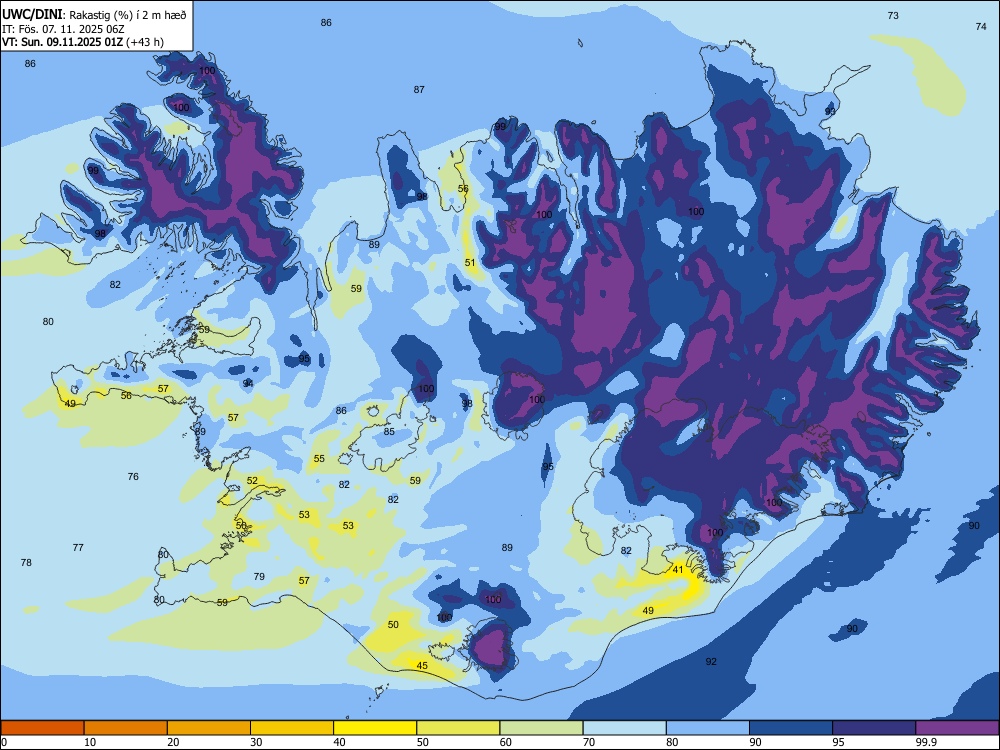Click the '99.9' tick label on the scale
1000x750 pixels.
coord(926,742)
